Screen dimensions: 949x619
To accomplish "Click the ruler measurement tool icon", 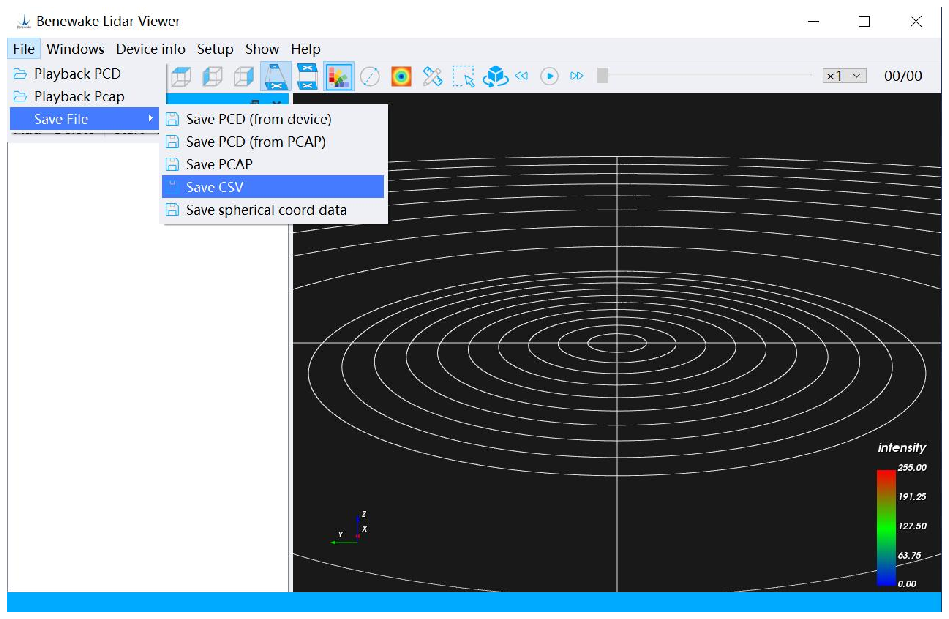I will [x=432, y=76].
